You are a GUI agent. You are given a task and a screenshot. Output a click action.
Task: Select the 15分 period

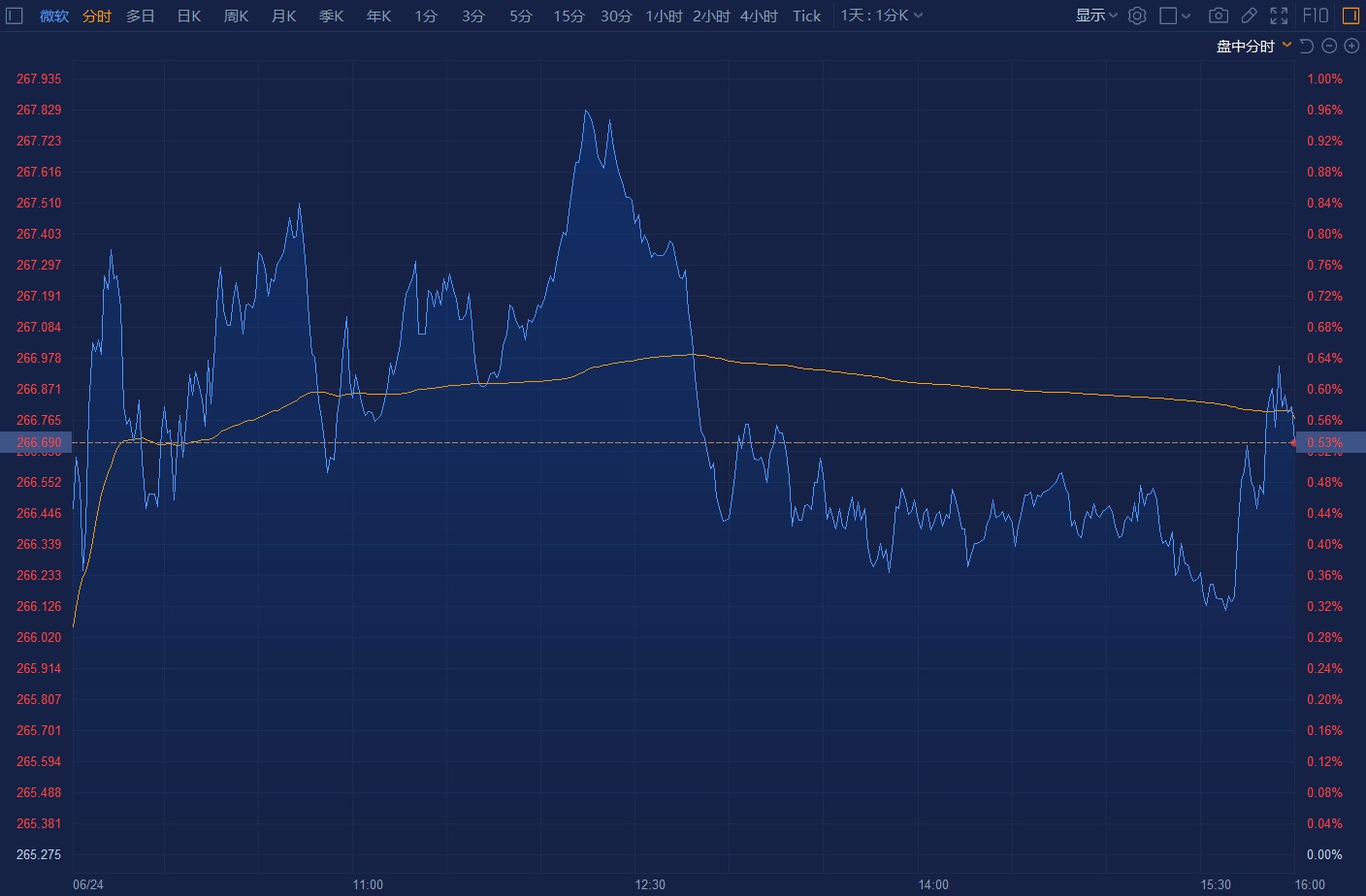pos(569,16)
